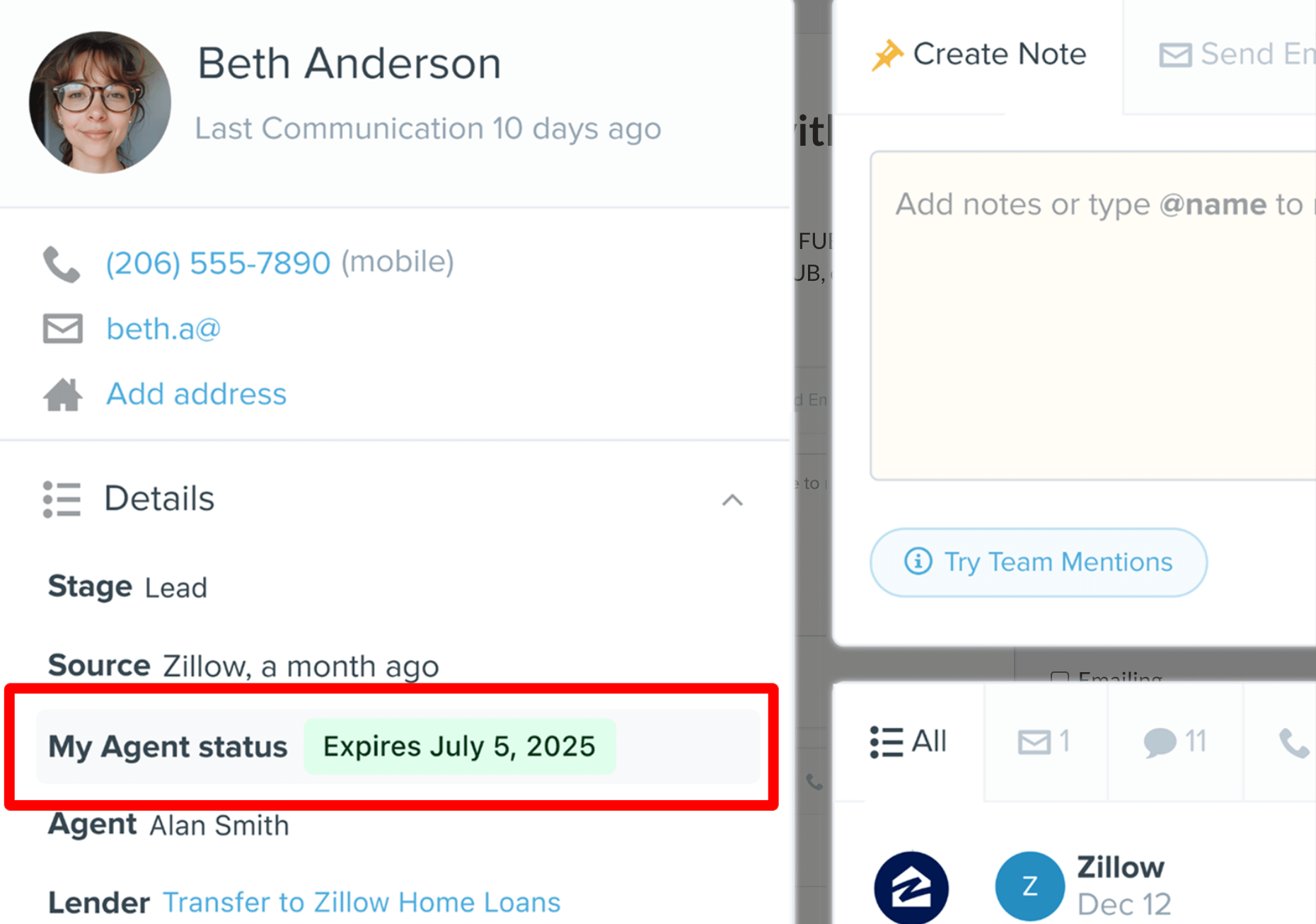1316x924 pixels.
Task: Call the (206) 555-7890 mobile number
Action: (x=218, y=263)
